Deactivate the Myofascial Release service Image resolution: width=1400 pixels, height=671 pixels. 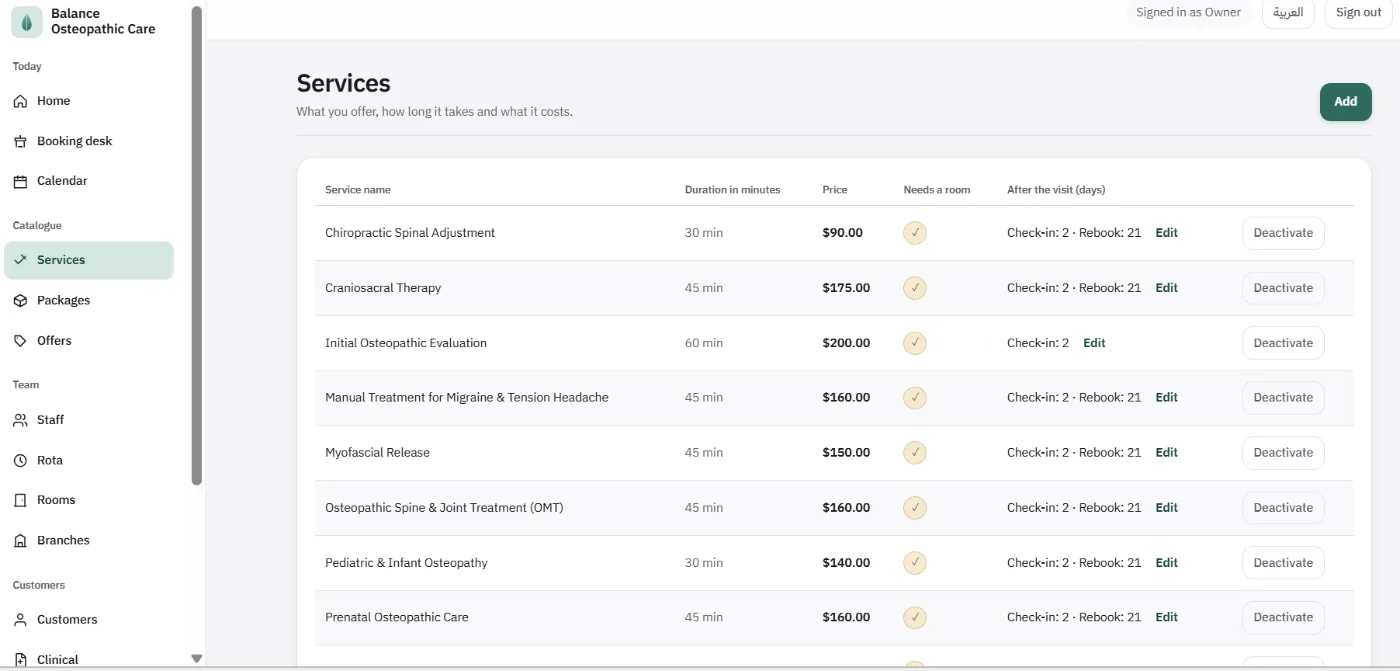click(x=1283, y=453)
